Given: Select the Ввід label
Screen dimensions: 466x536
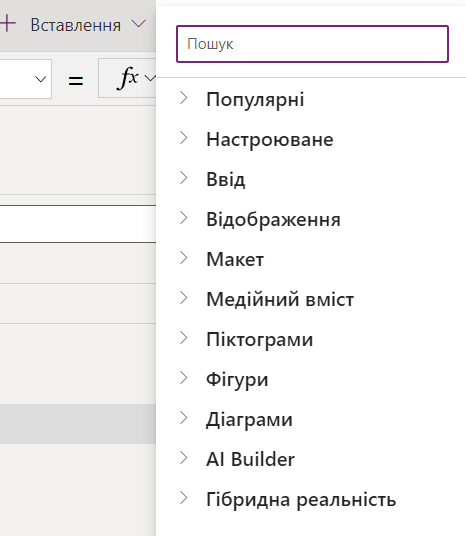Looking at the screenshot, I should click(x=226, y=180).
